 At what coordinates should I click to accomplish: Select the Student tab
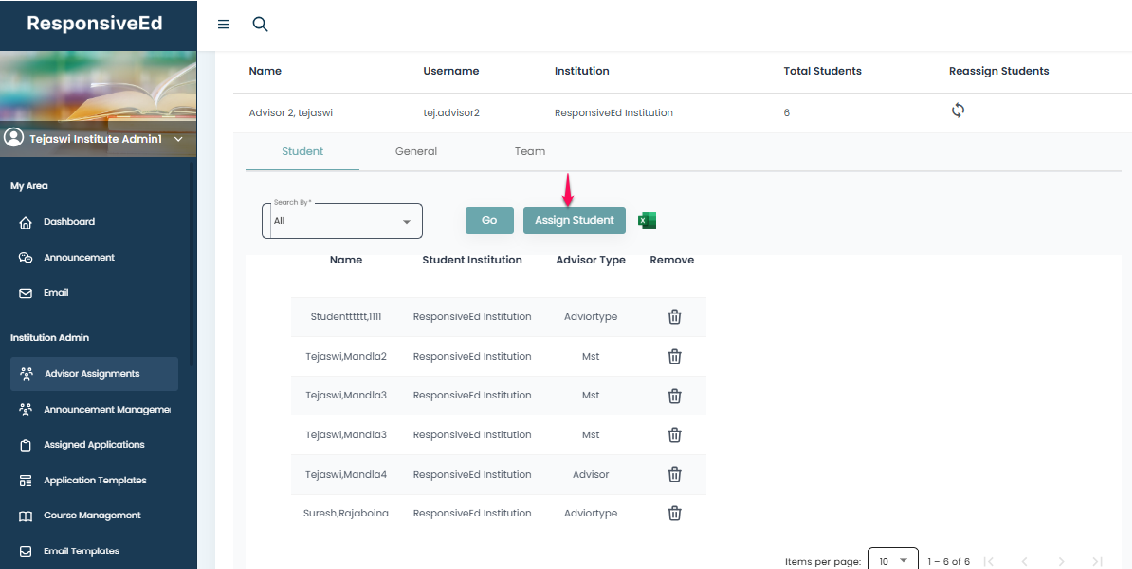pos(302,152)
